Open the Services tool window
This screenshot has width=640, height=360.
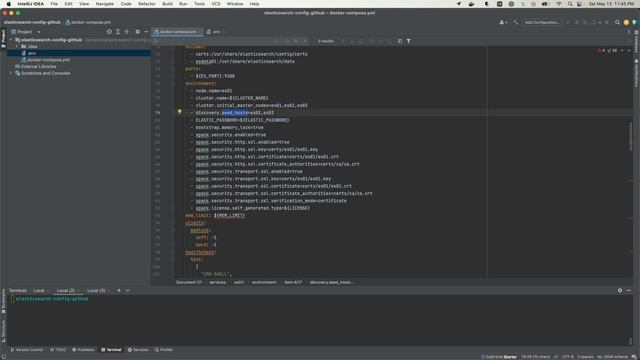[138, 350]
